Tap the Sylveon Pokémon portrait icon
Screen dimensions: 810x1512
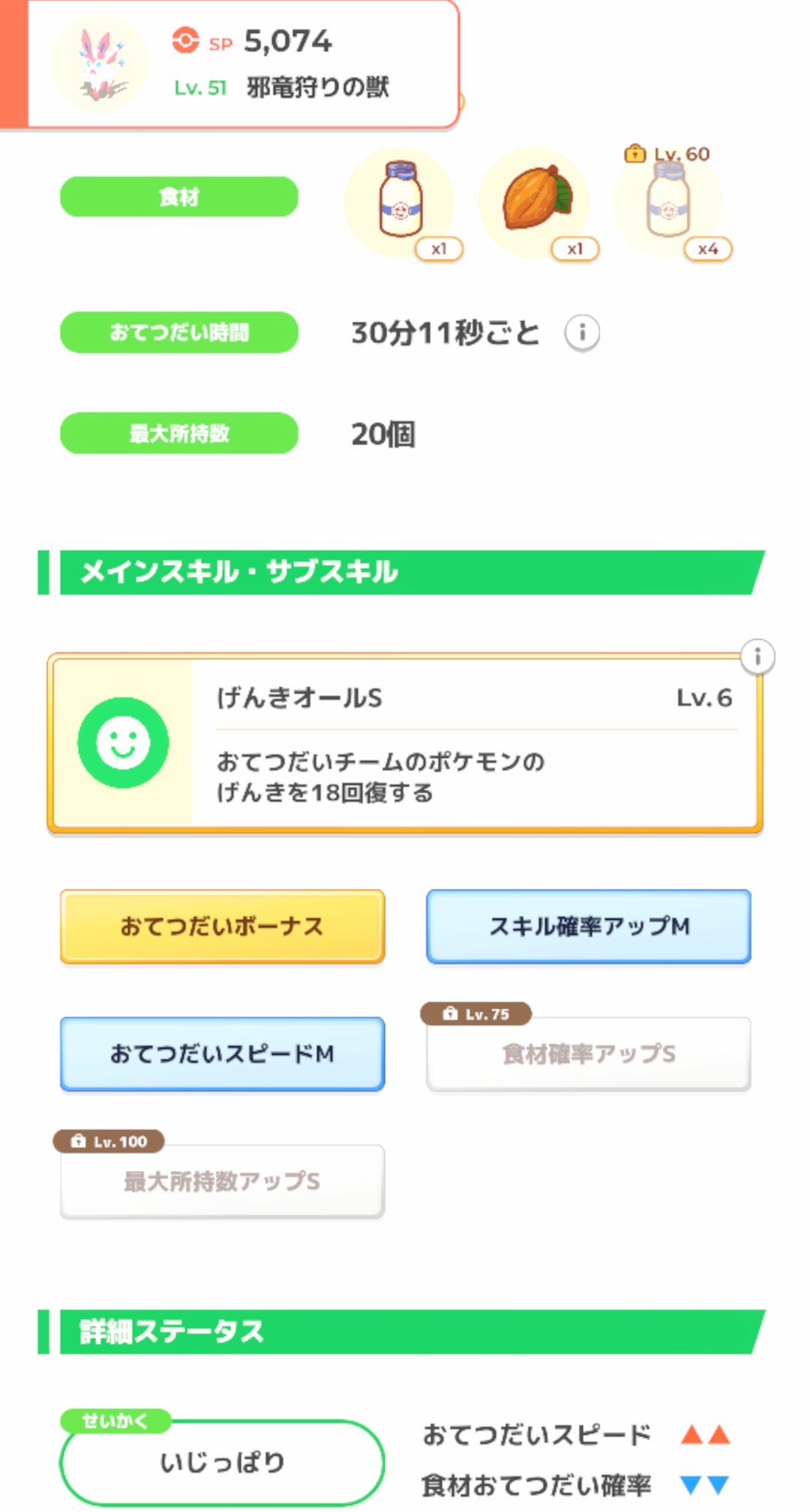tap(100, 64)
